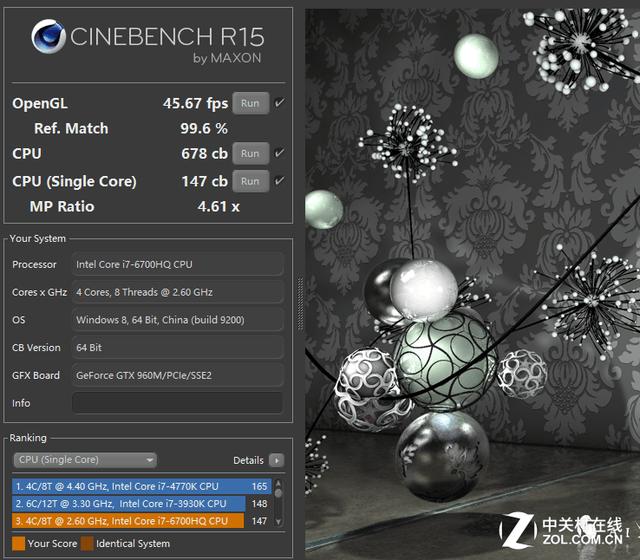Select the Cores x GHz field
The image size is (640, 560).
tap(178, 292)
